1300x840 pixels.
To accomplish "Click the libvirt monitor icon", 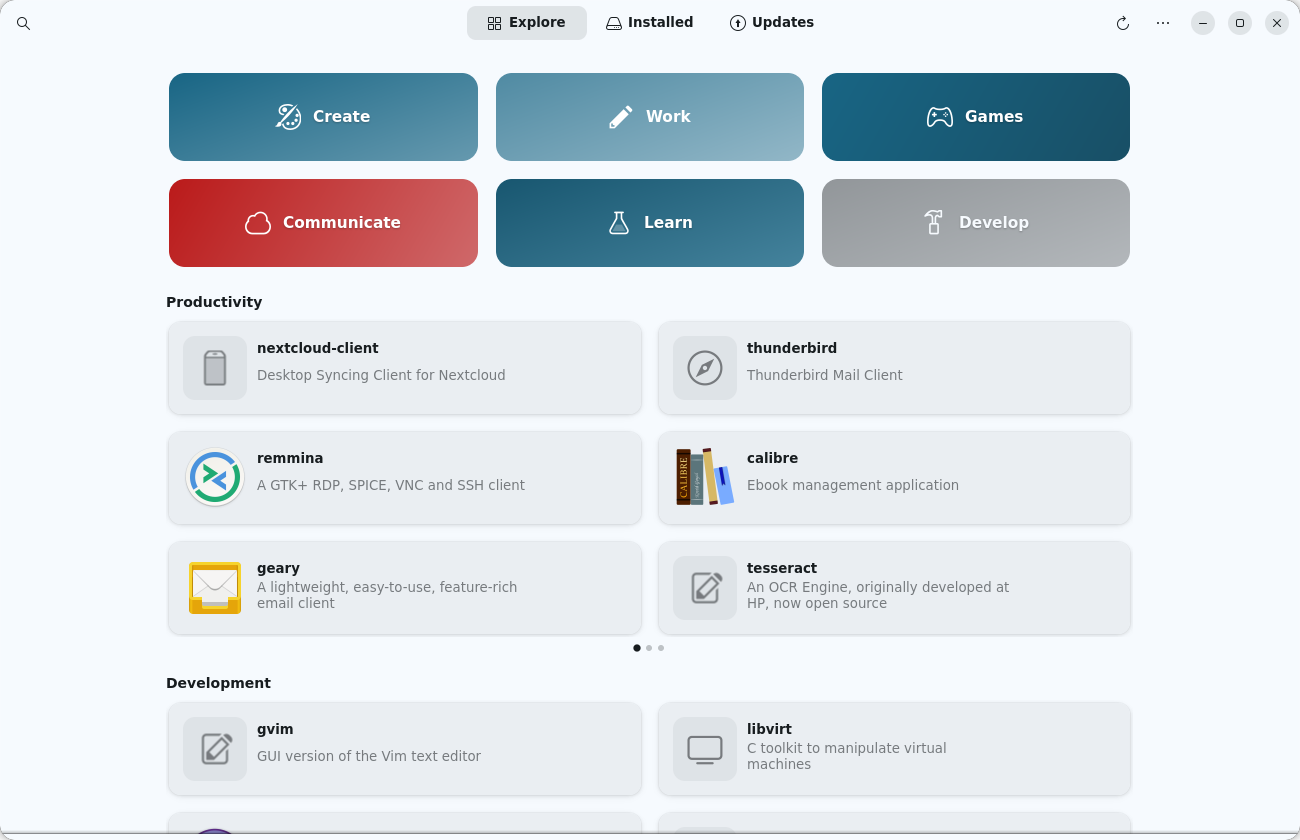I will [x=705, y=749].
